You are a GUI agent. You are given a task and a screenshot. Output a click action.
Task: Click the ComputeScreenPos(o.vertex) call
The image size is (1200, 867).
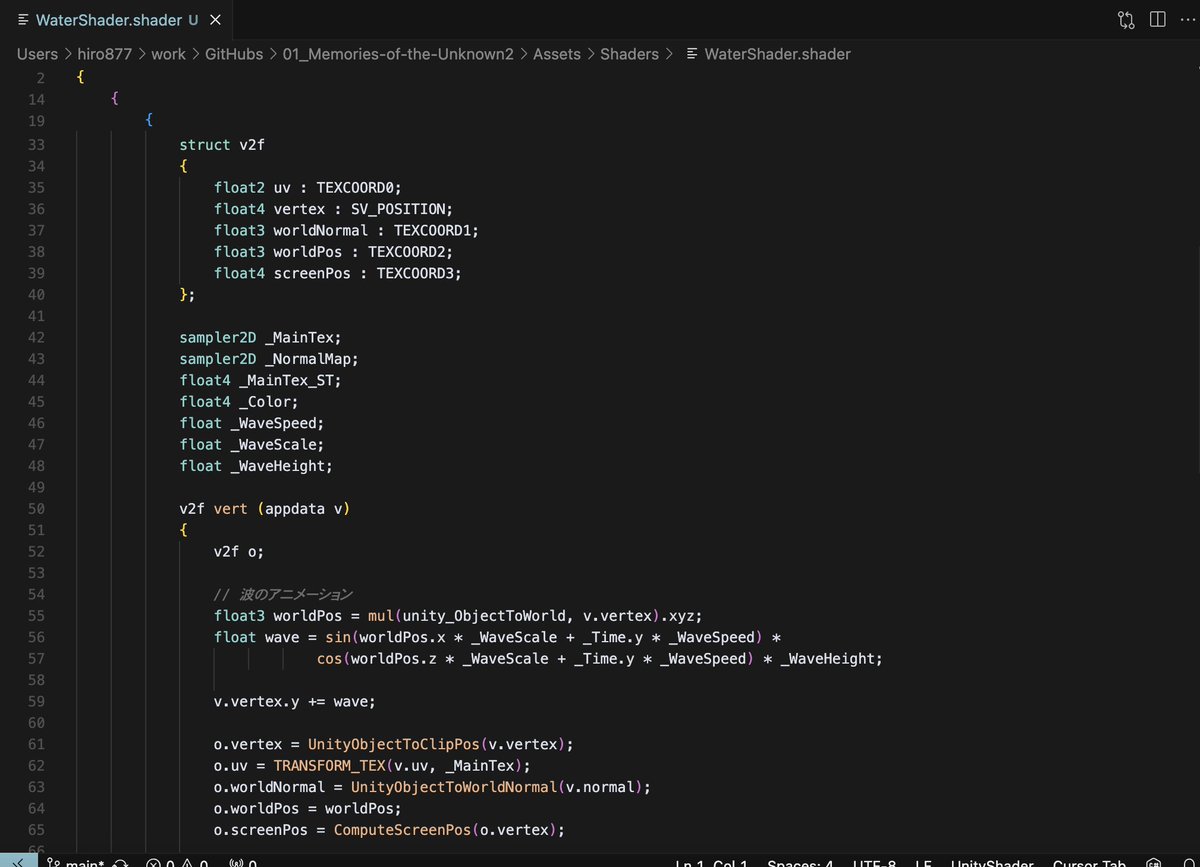coord(446,831)
